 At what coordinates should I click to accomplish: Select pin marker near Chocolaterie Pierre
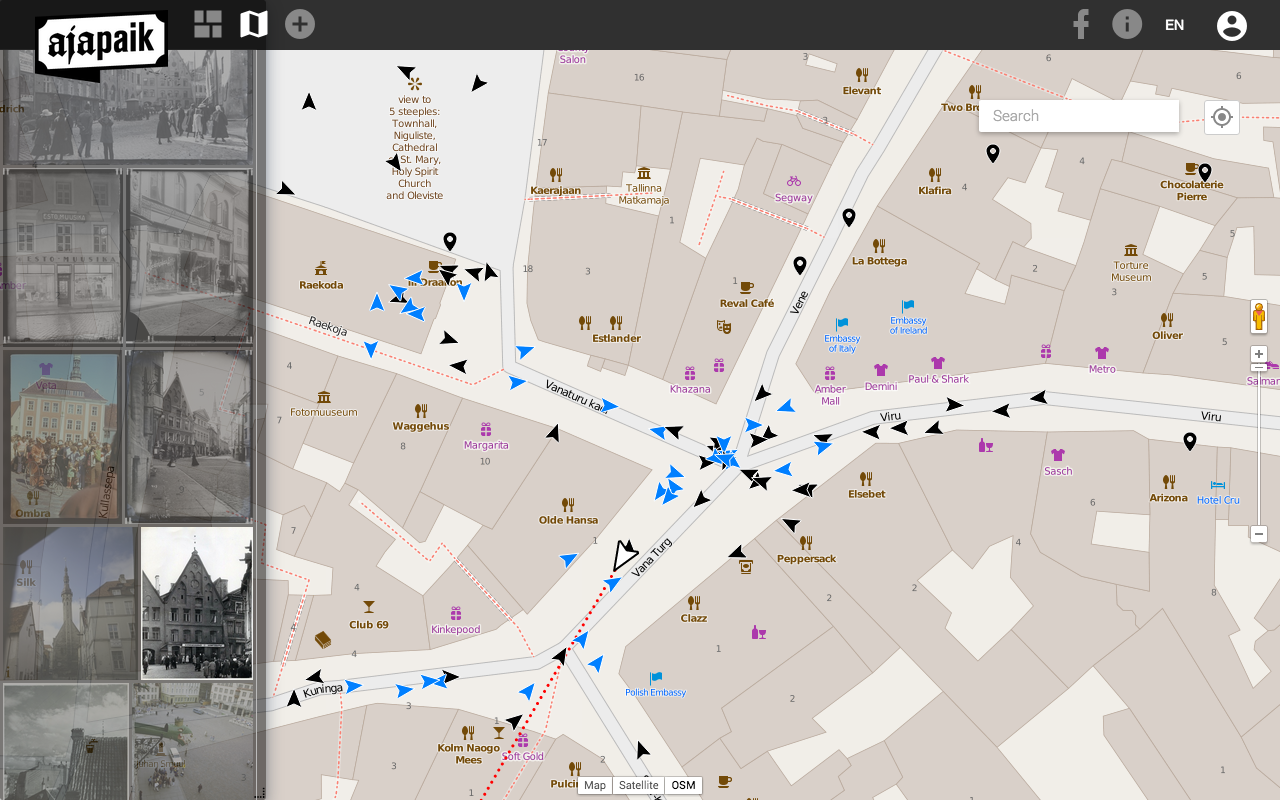click(1205, 173)
